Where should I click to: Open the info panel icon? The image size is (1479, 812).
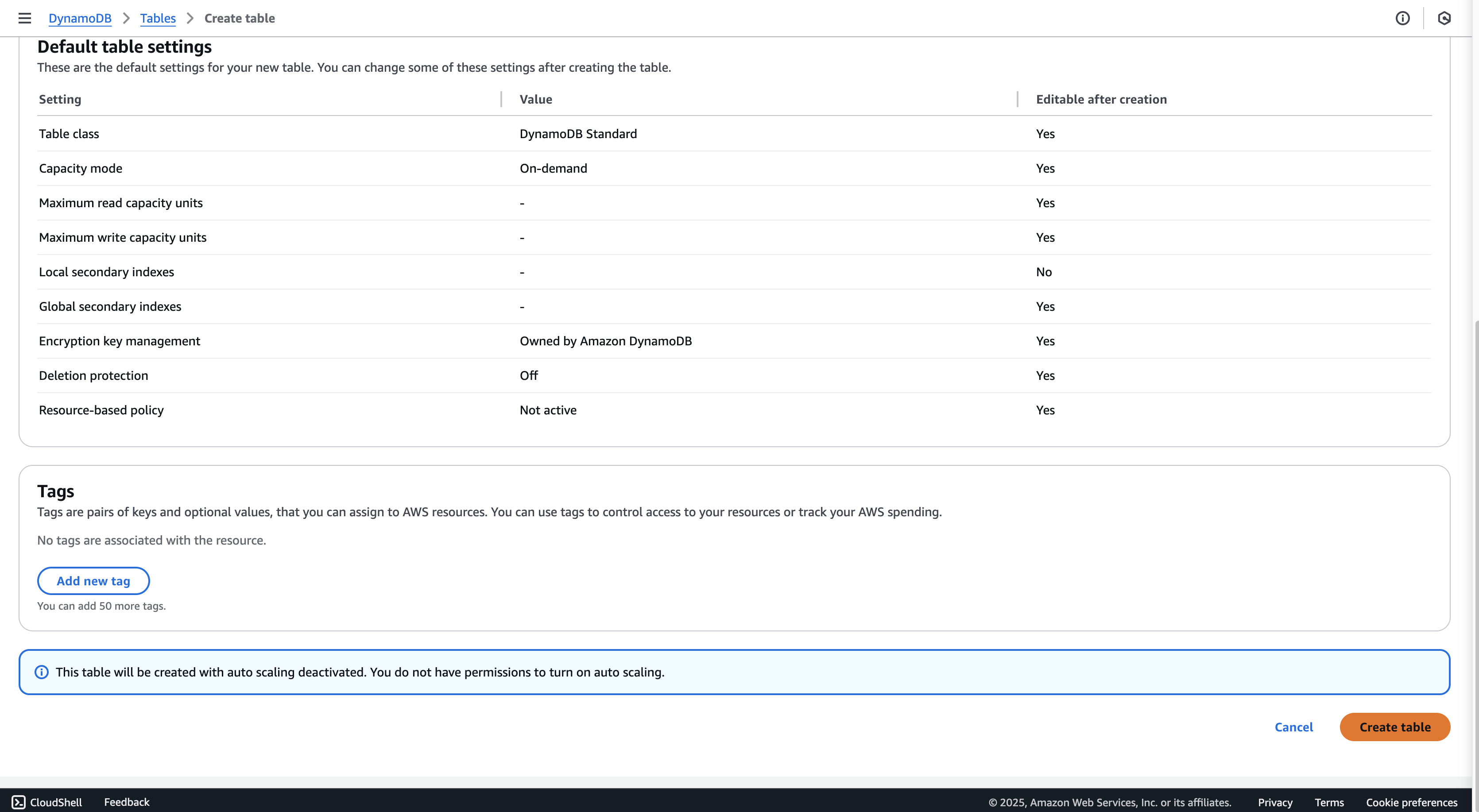point(1403,19)
